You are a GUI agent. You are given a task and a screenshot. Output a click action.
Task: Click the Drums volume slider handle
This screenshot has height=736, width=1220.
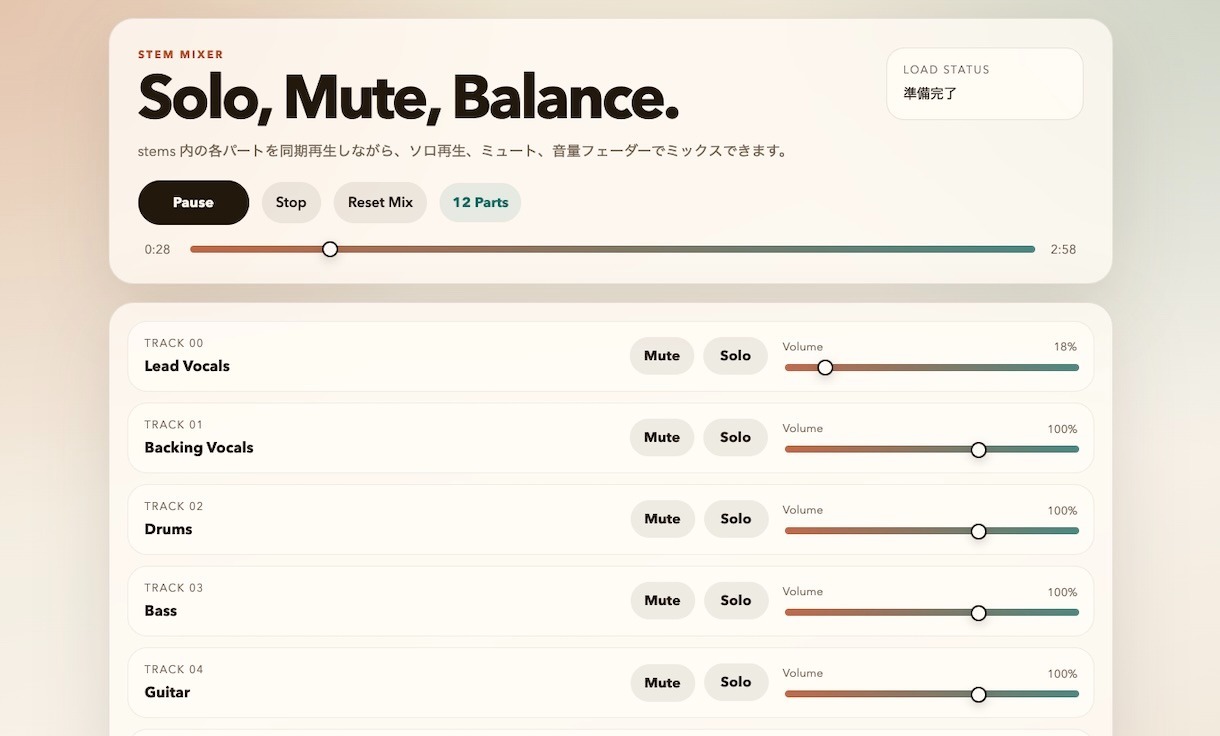coord(978,531)
